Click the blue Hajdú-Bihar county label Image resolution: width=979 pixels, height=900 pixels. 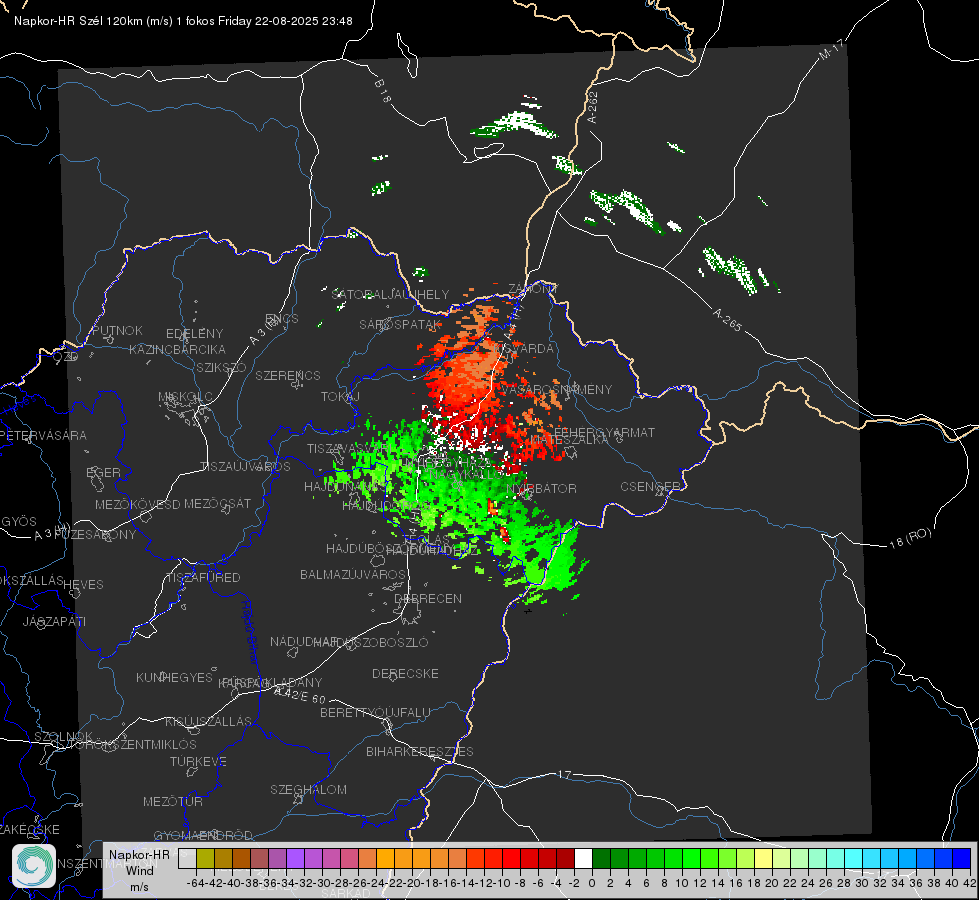(250, 632)
